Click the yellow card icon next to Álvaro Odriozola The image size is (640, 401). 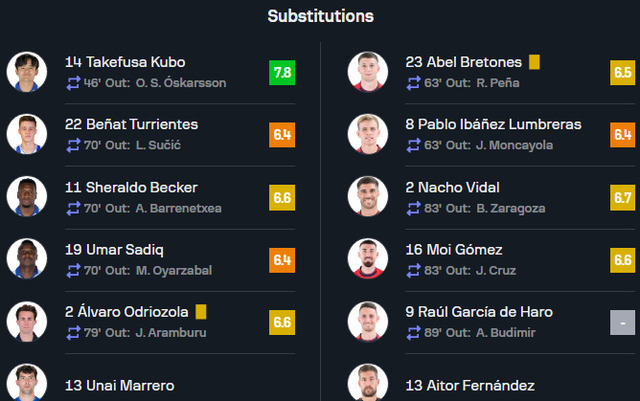201,312
